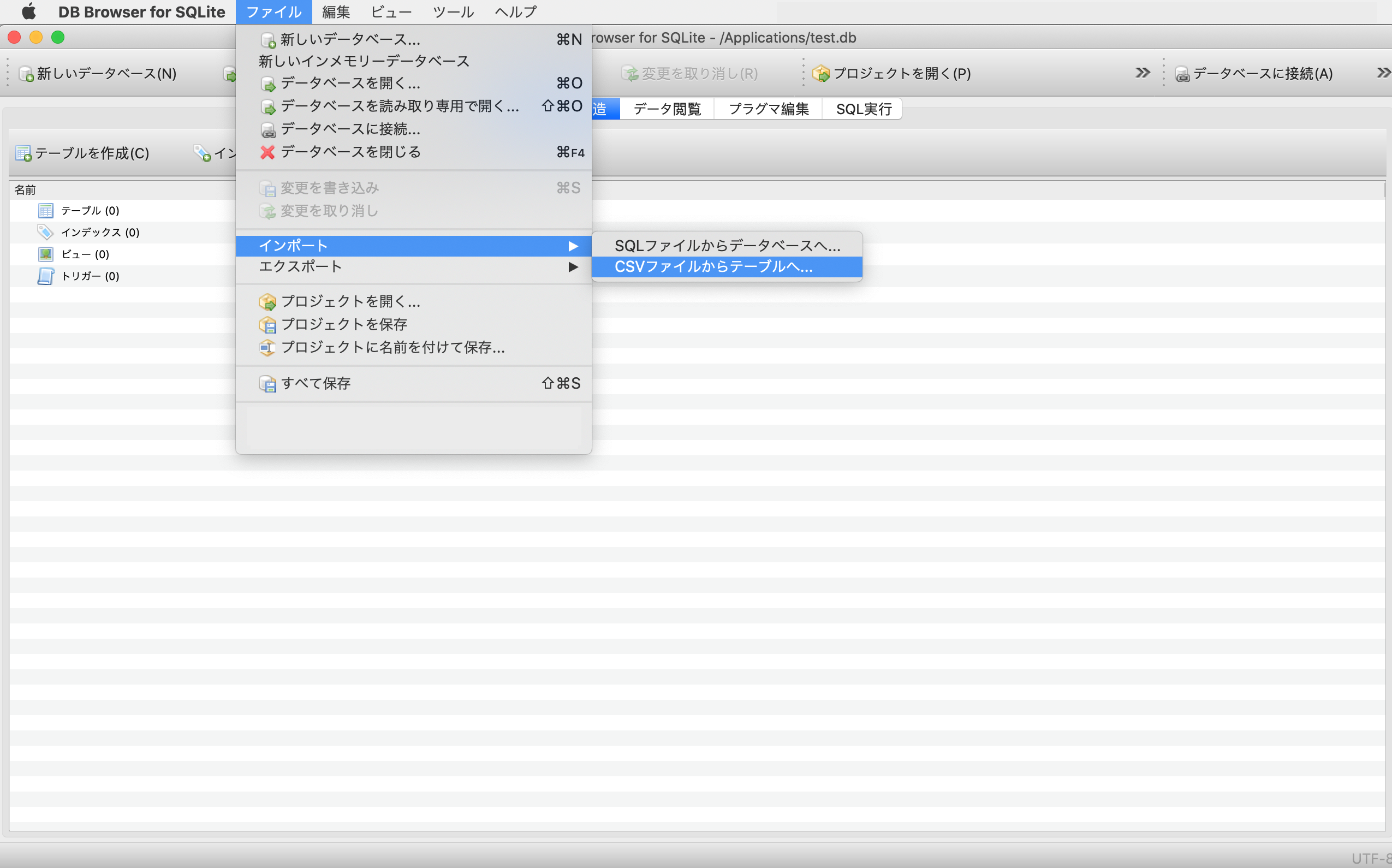The image size is (1392, 868).
Task: Switch to the SQL実行 tab
Action: click(864, 109)
